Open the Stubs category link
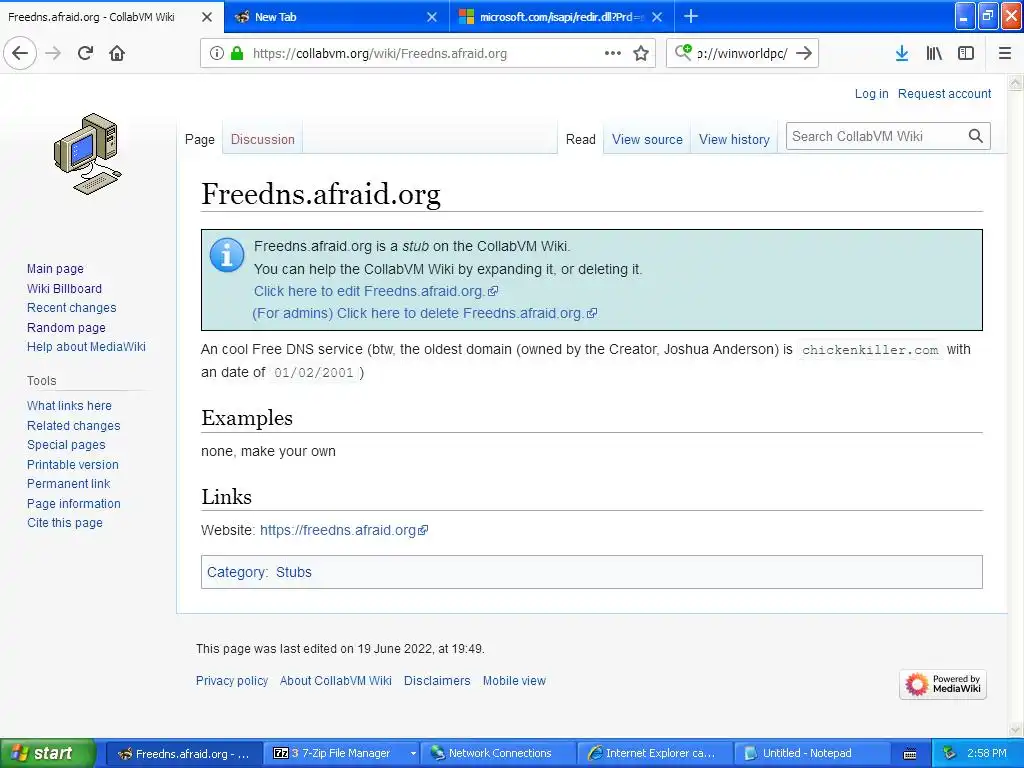The height and width of the screenshot is (768, 1024). click(293, 572)
